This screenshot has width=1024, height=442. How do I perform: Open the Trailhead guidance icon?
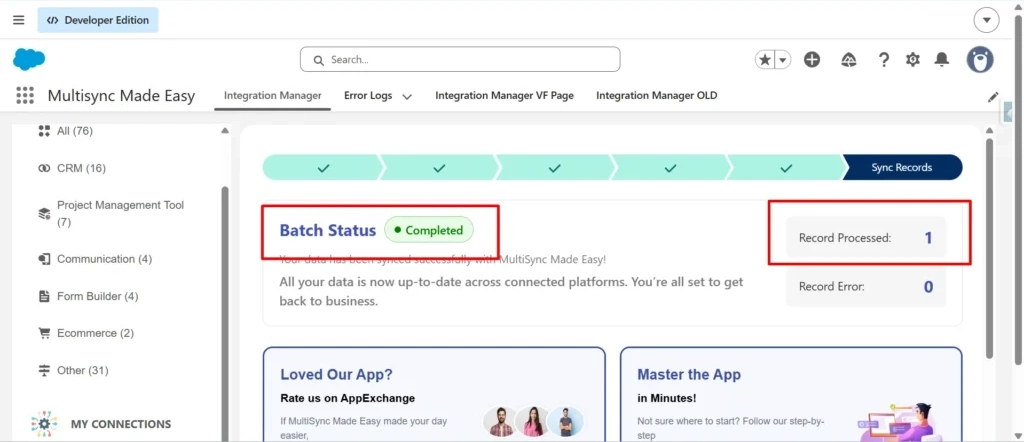click(848, 60)
